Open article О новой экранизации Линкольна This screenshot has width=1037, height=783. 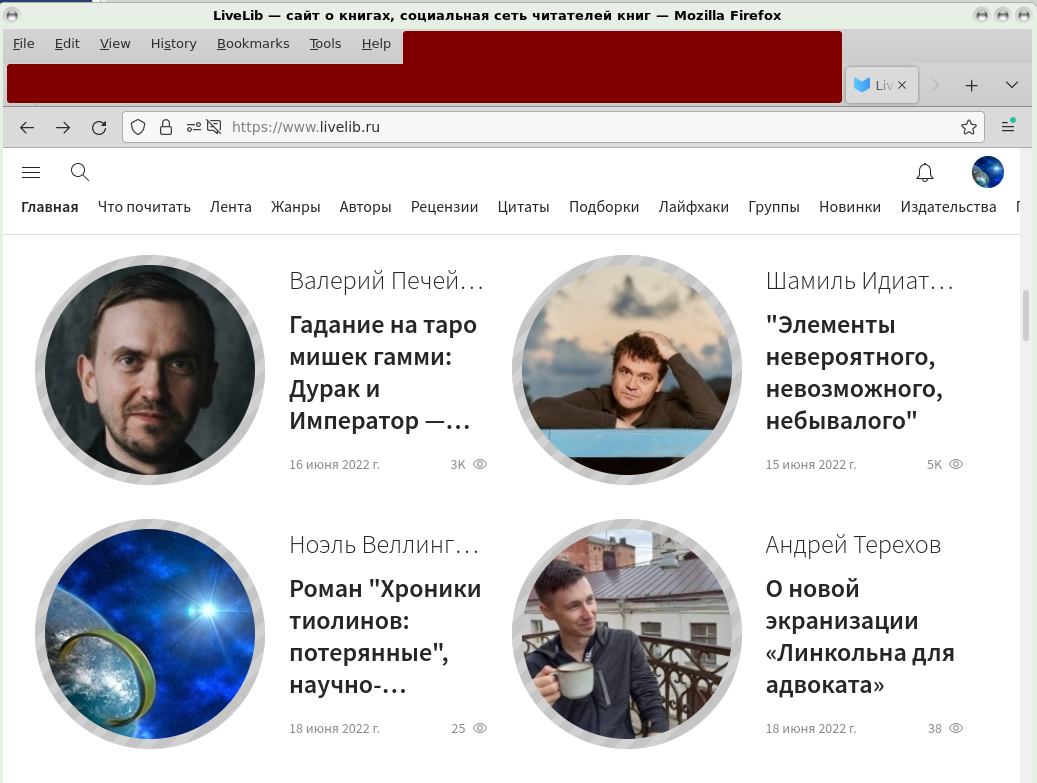pos(860,636)
